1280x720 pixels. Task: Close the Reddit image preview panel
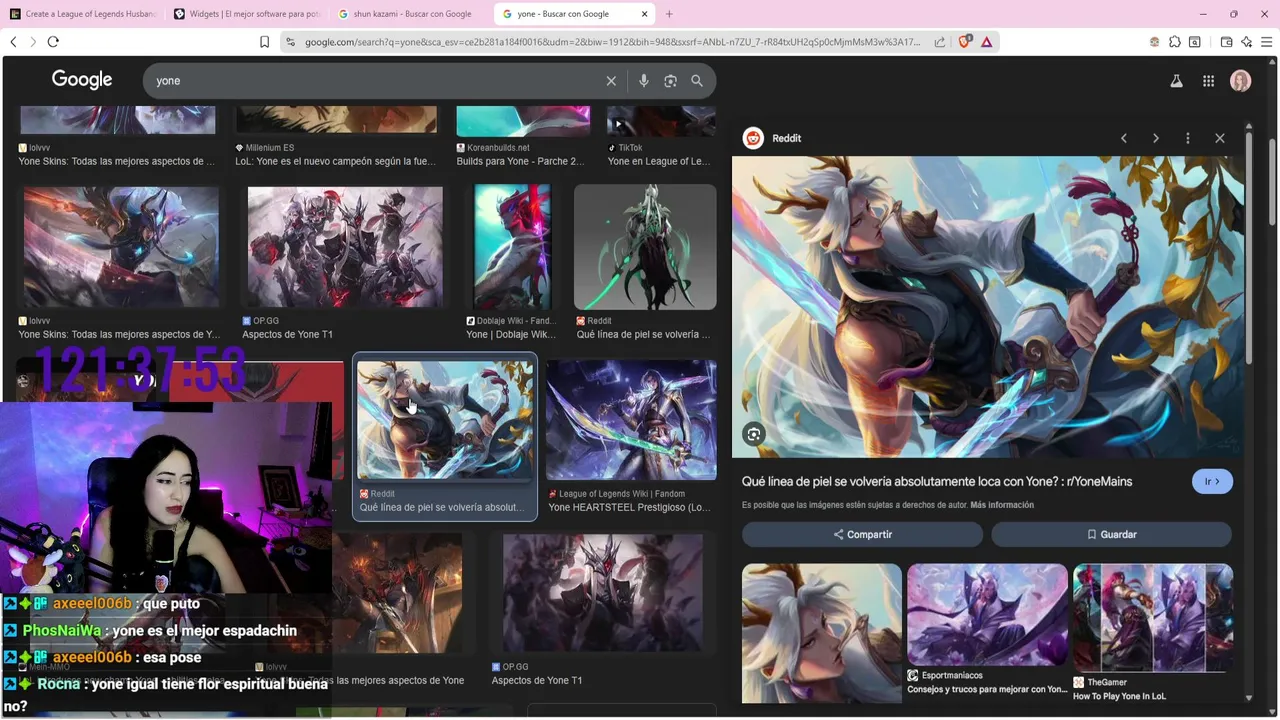[x=1220, y=138]
